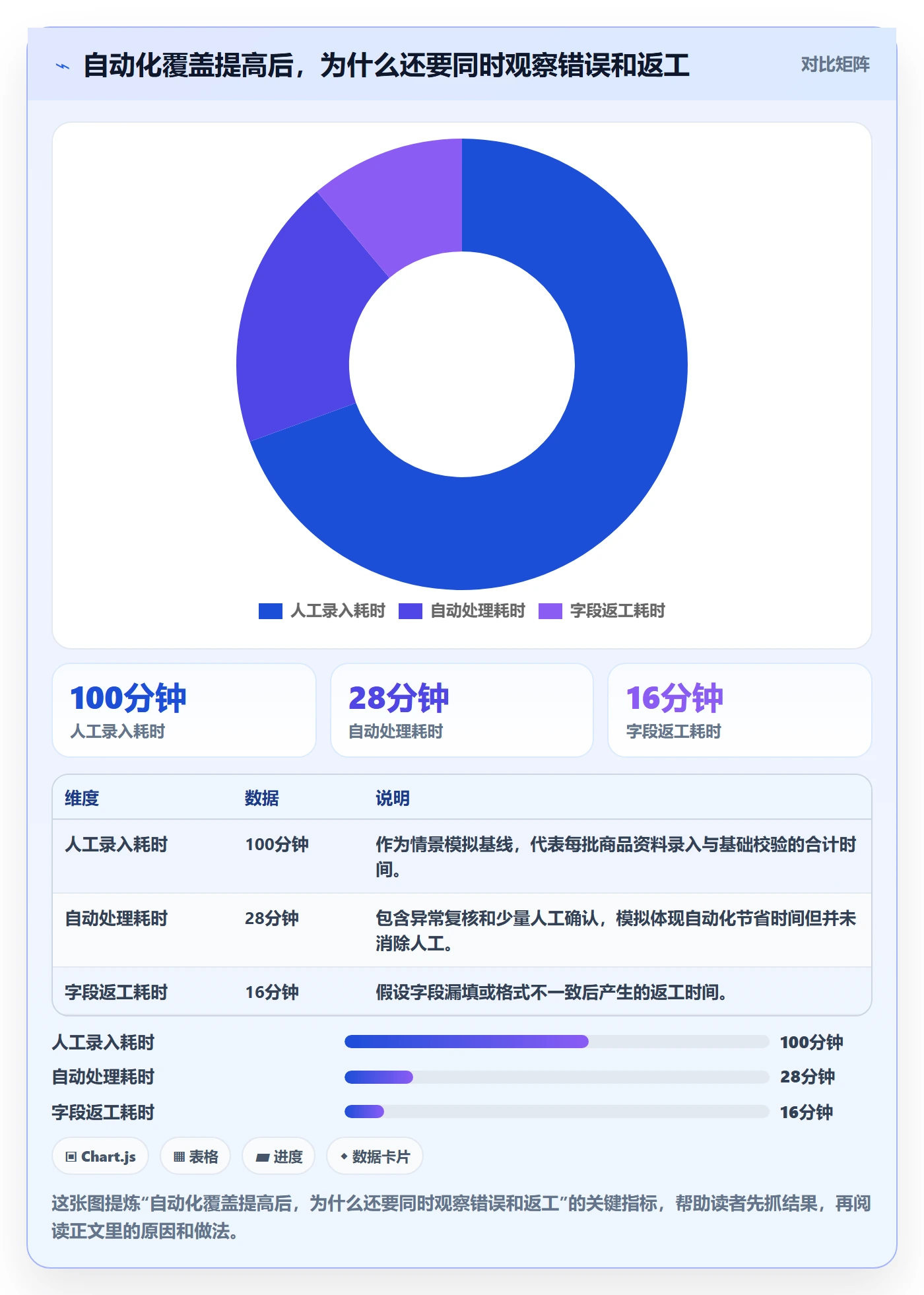Select the footer caption starting with 这张图提炼
Screen dimensions: 924x1295
461,1217
